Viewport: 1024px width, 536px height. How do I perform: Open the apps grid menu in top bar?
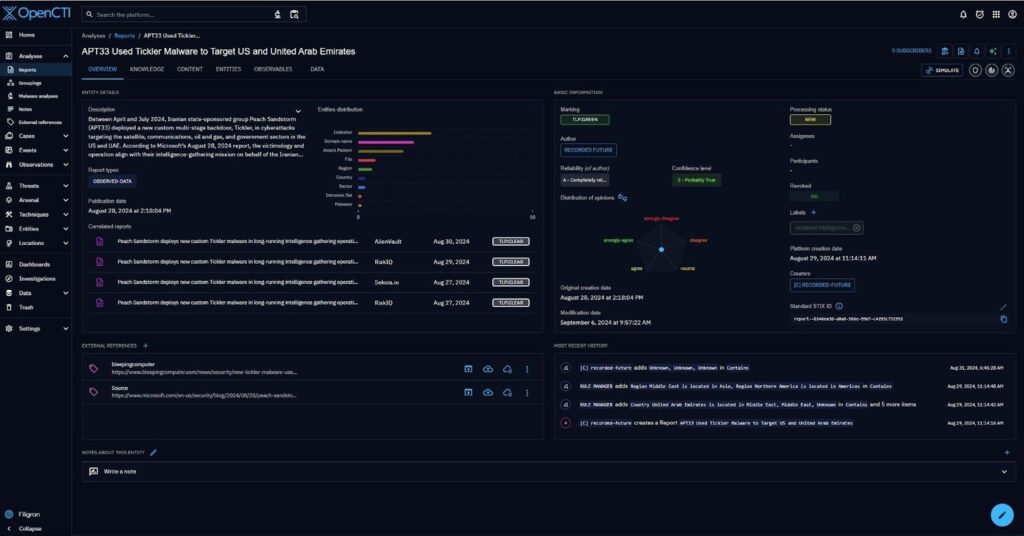coord(995,14)
